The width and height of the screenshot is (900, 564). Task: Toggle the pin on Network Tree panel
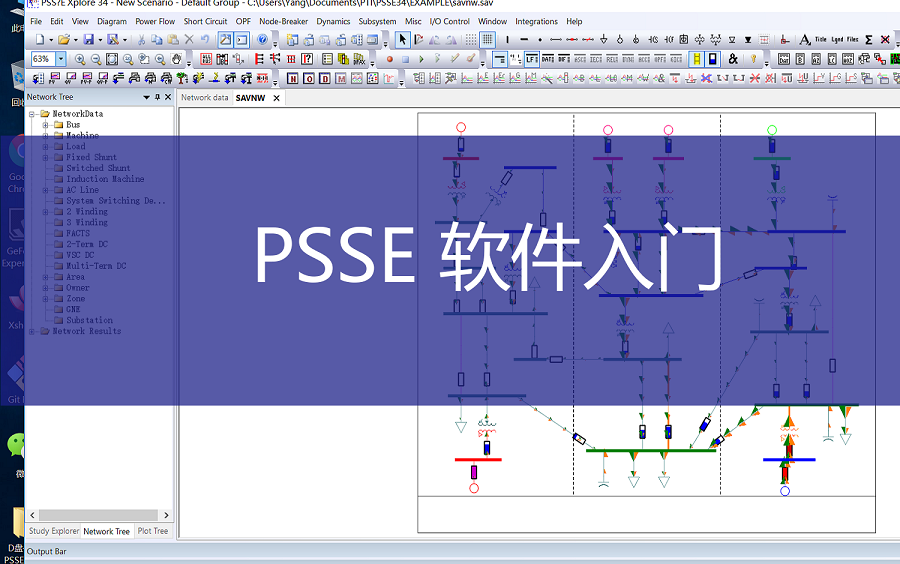click(157, 97)
